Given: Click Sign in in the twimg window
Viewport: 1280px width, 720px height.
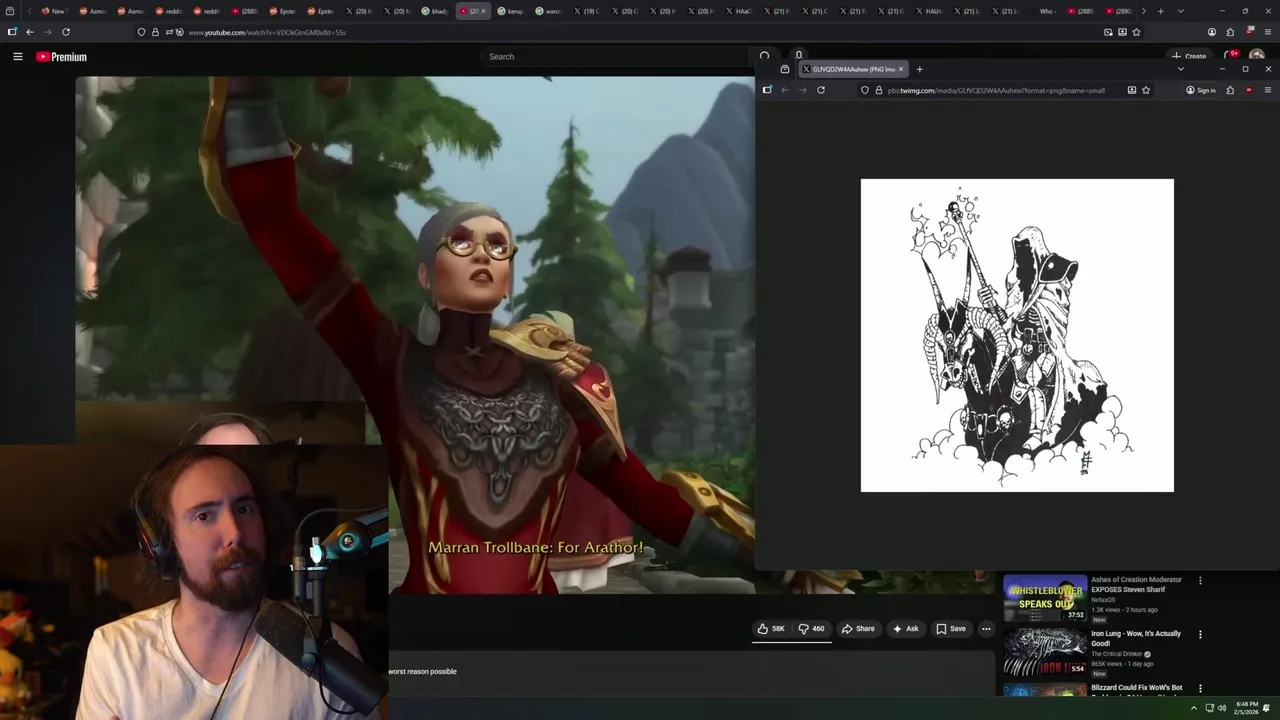Looking at the screenshot, I should pos(1201,90).
